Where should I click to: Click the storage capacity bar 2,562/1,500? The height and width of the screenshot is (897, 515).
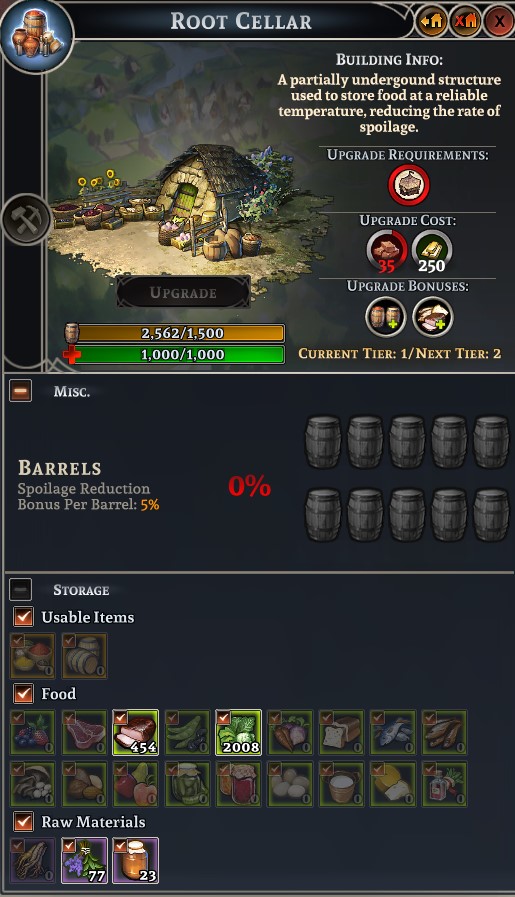tap(181, 333)
